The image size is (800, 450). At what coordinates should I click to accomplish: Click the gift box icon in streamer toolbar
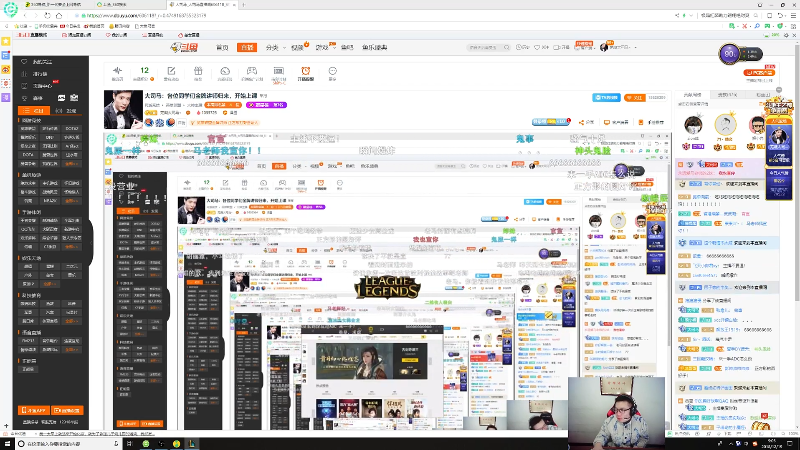198,71
